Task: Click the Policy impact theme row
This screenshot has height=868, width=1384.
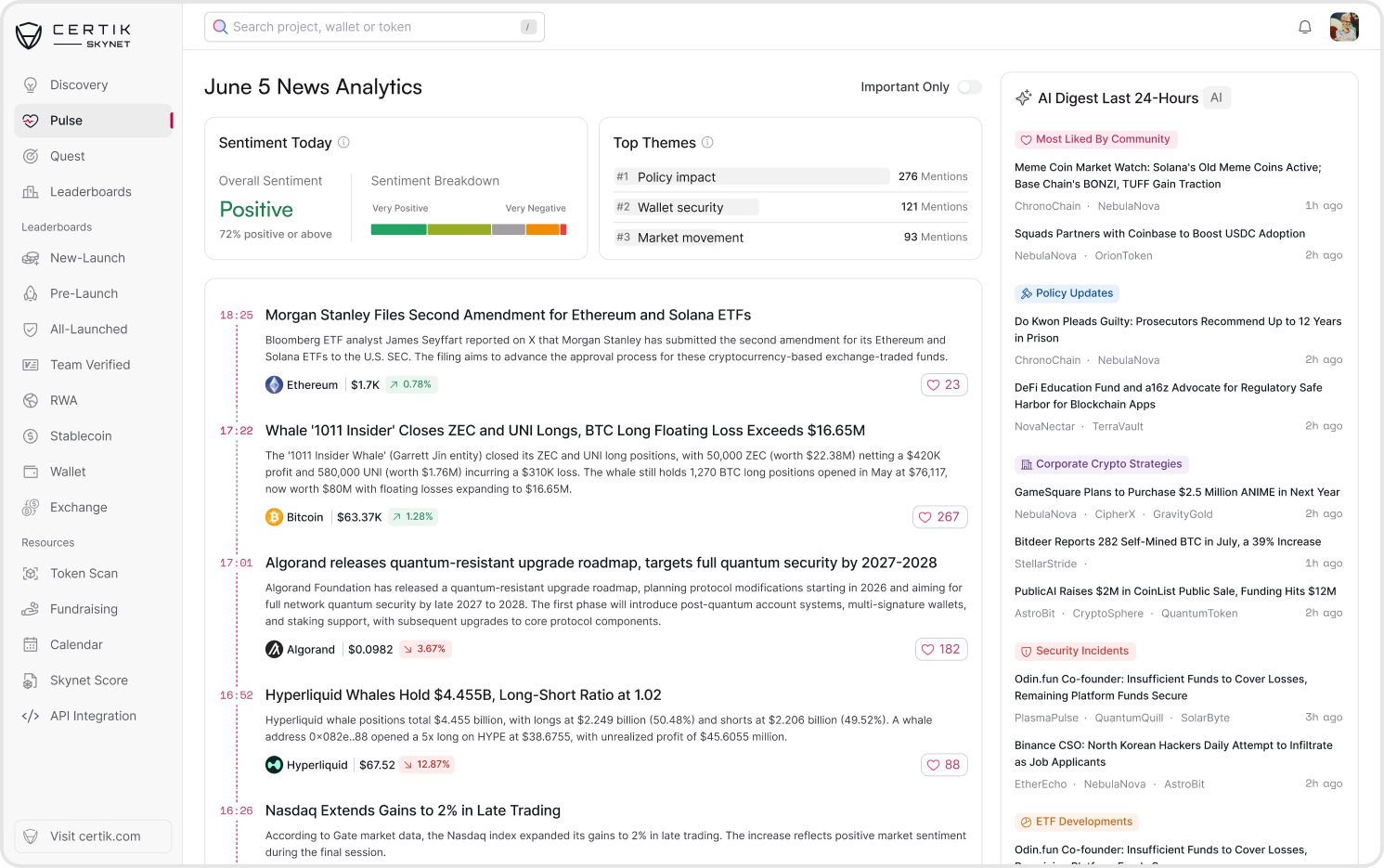Action: click(791, 176)
